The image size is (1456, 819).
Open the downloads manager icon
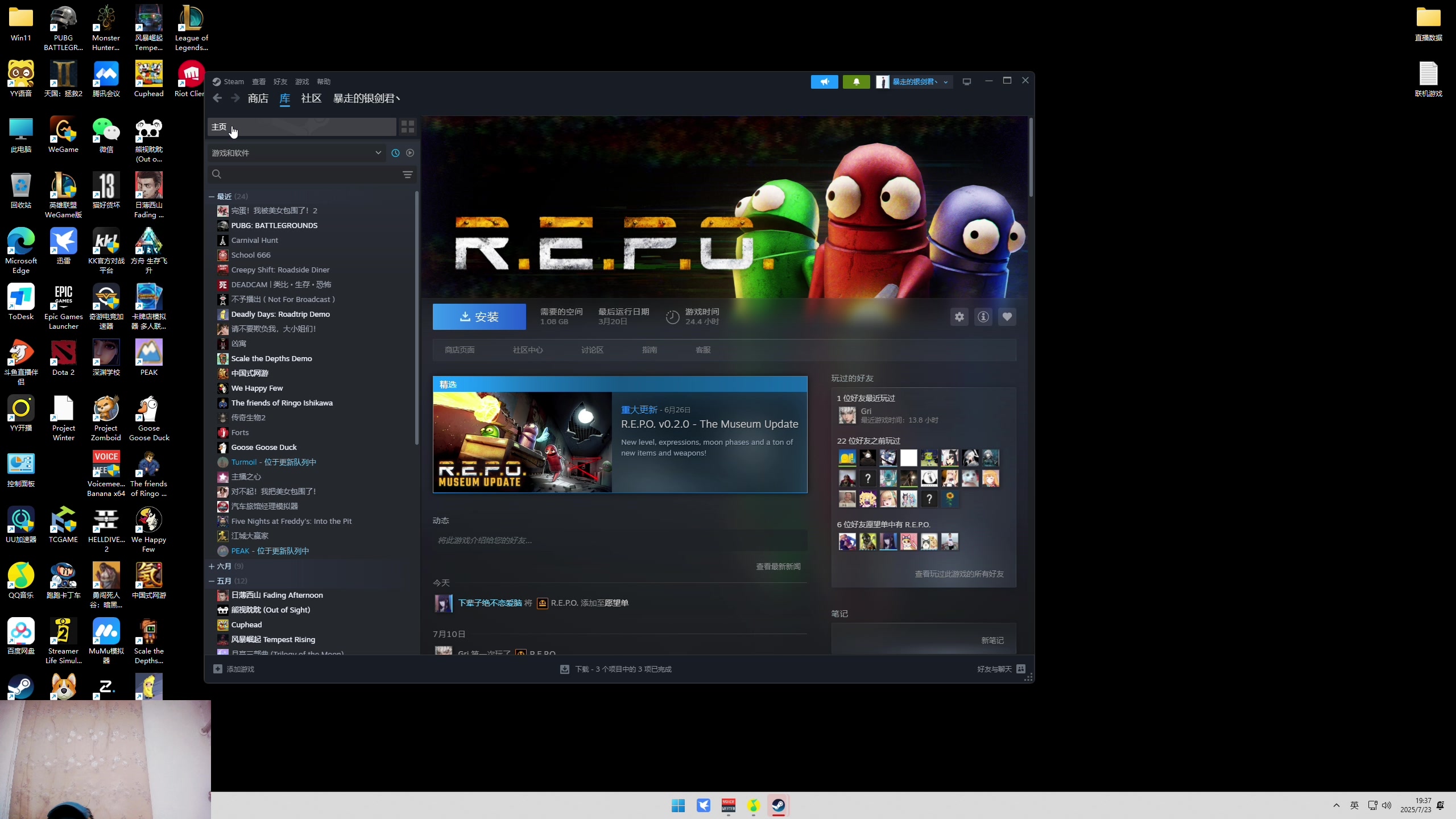click(565, 669)
